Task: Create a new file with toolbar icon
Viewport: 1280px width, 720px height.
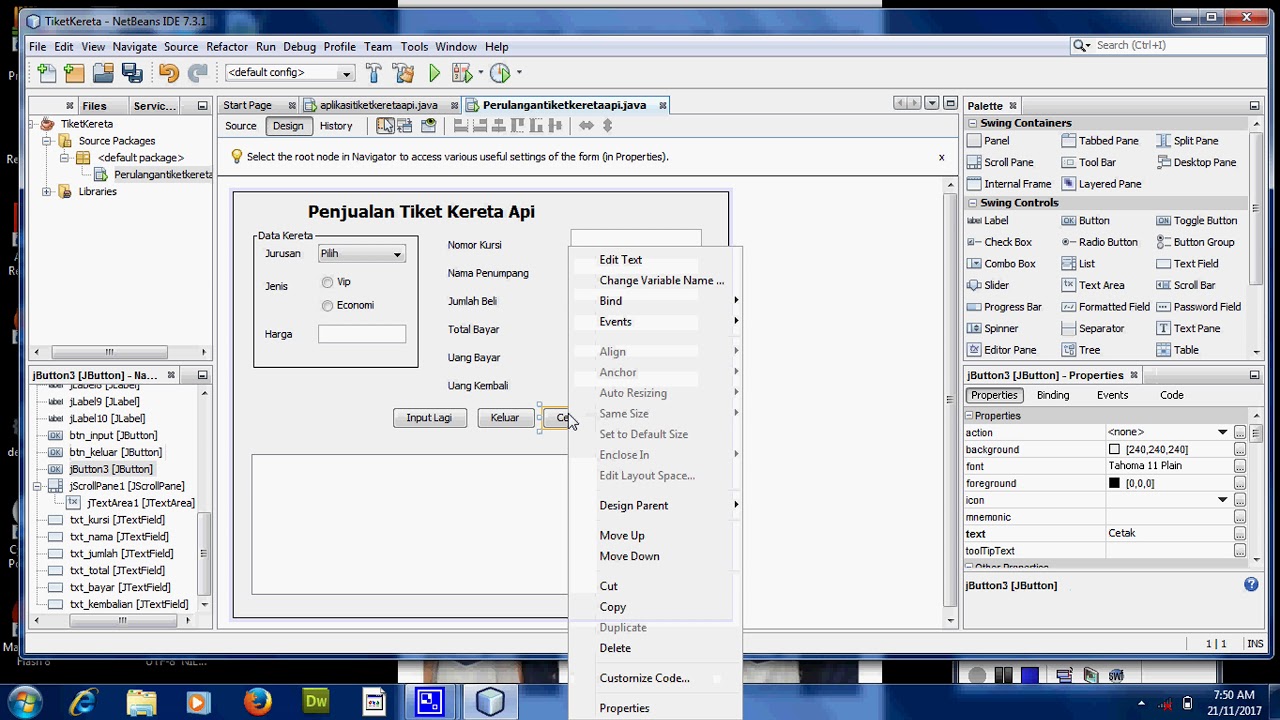Action: pyautogui.click(x=46, y=72)
